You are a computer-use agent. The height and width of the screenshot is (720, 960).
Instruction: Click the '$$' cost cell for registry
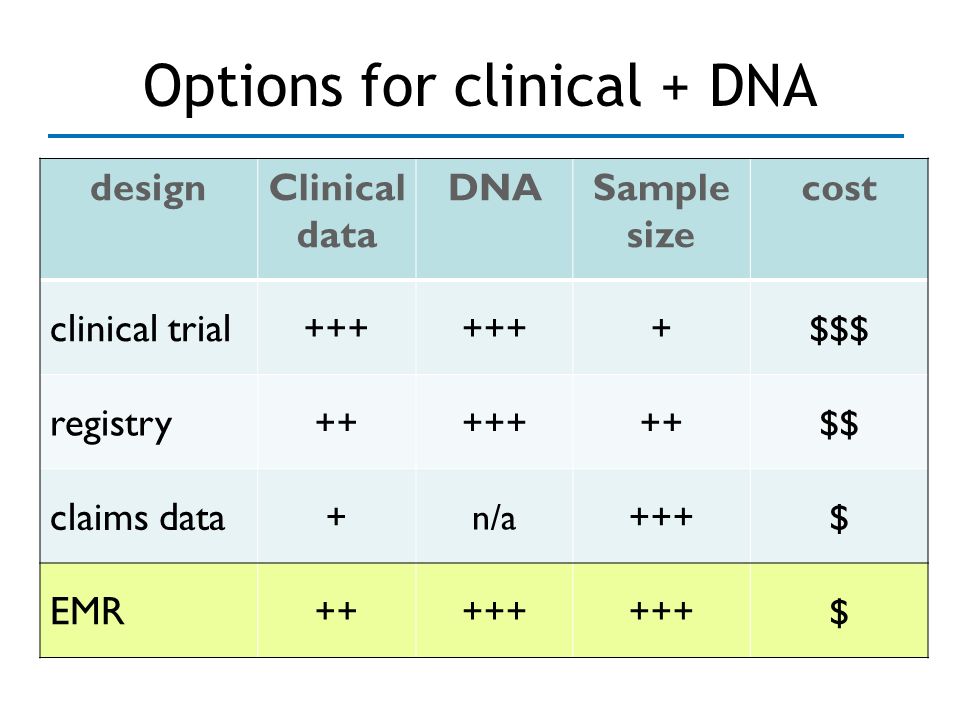pyautogui.click(x=839, y=424)
